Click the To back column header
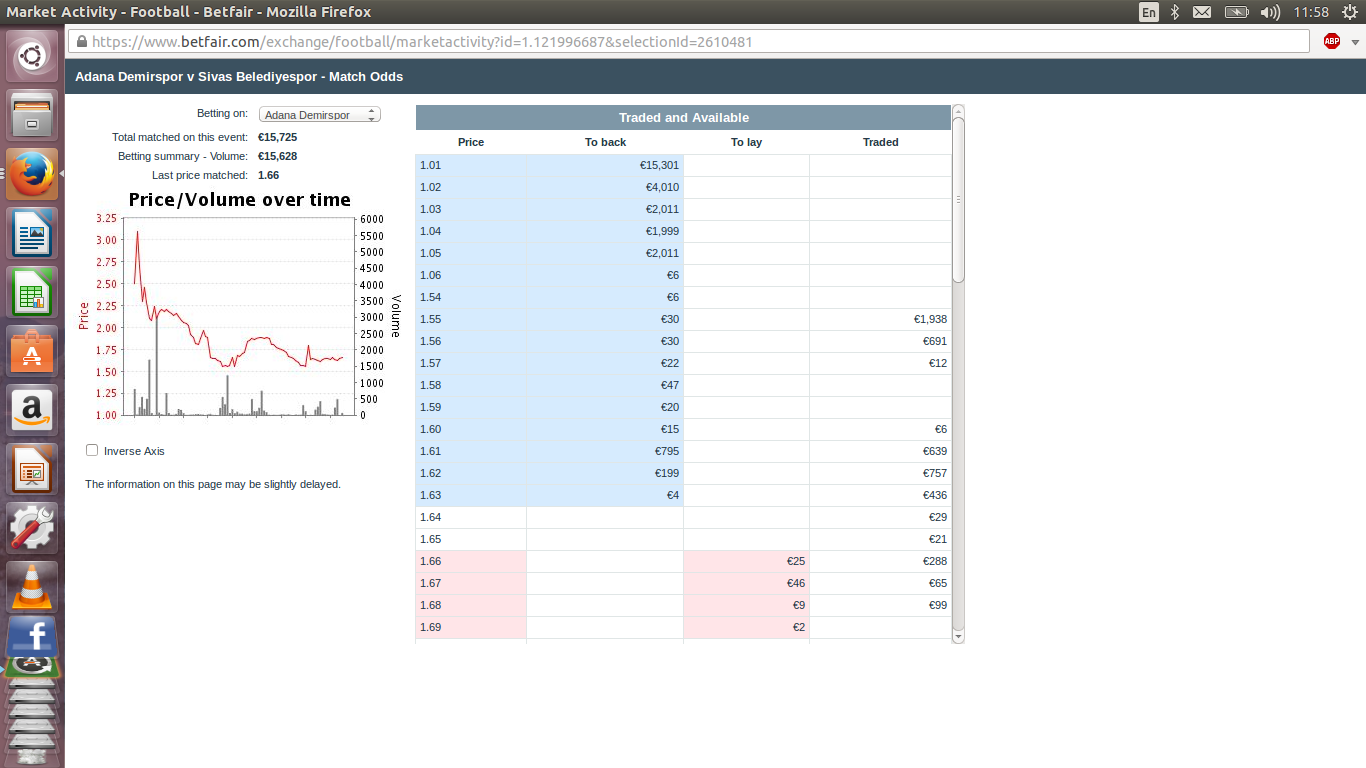 605,142
